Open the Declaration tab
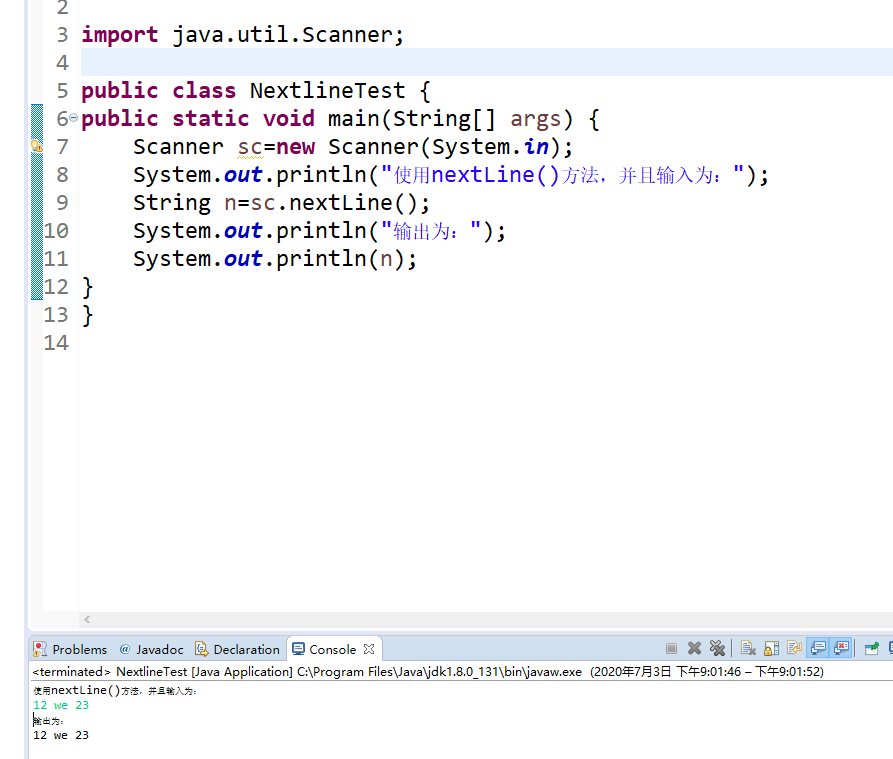Image resolution: width=893 pixels, height=759 pixels. (237, 649)
